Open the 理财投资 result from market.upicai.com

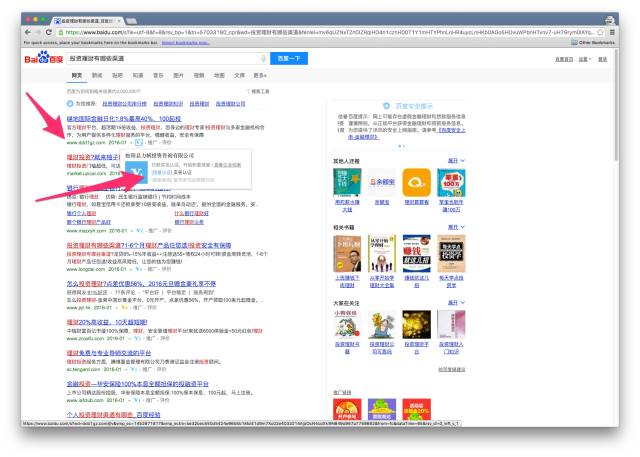point(93,157)
